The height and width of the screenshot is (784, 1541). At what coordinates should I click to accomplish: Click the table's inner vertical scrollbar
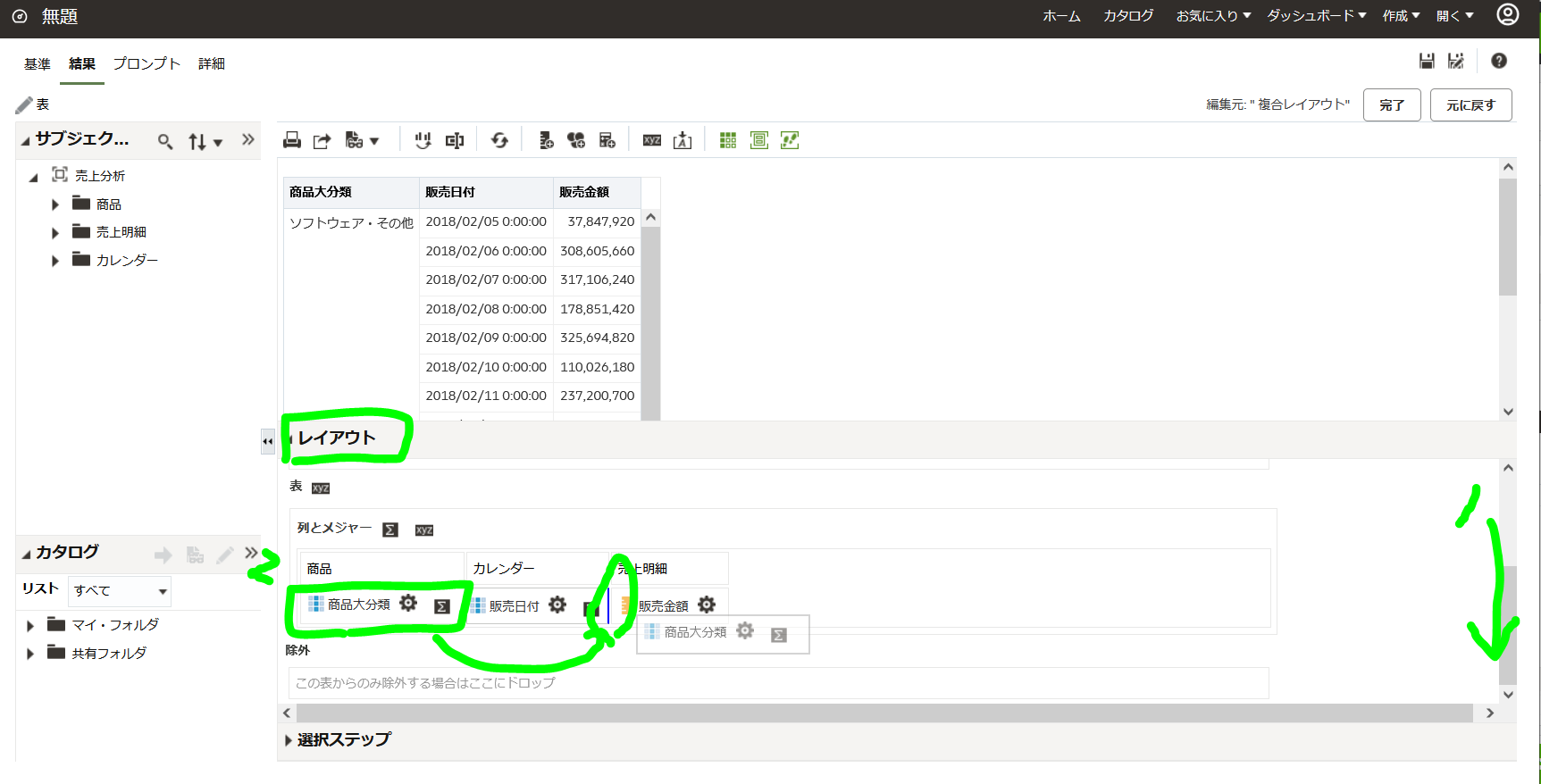651,321
